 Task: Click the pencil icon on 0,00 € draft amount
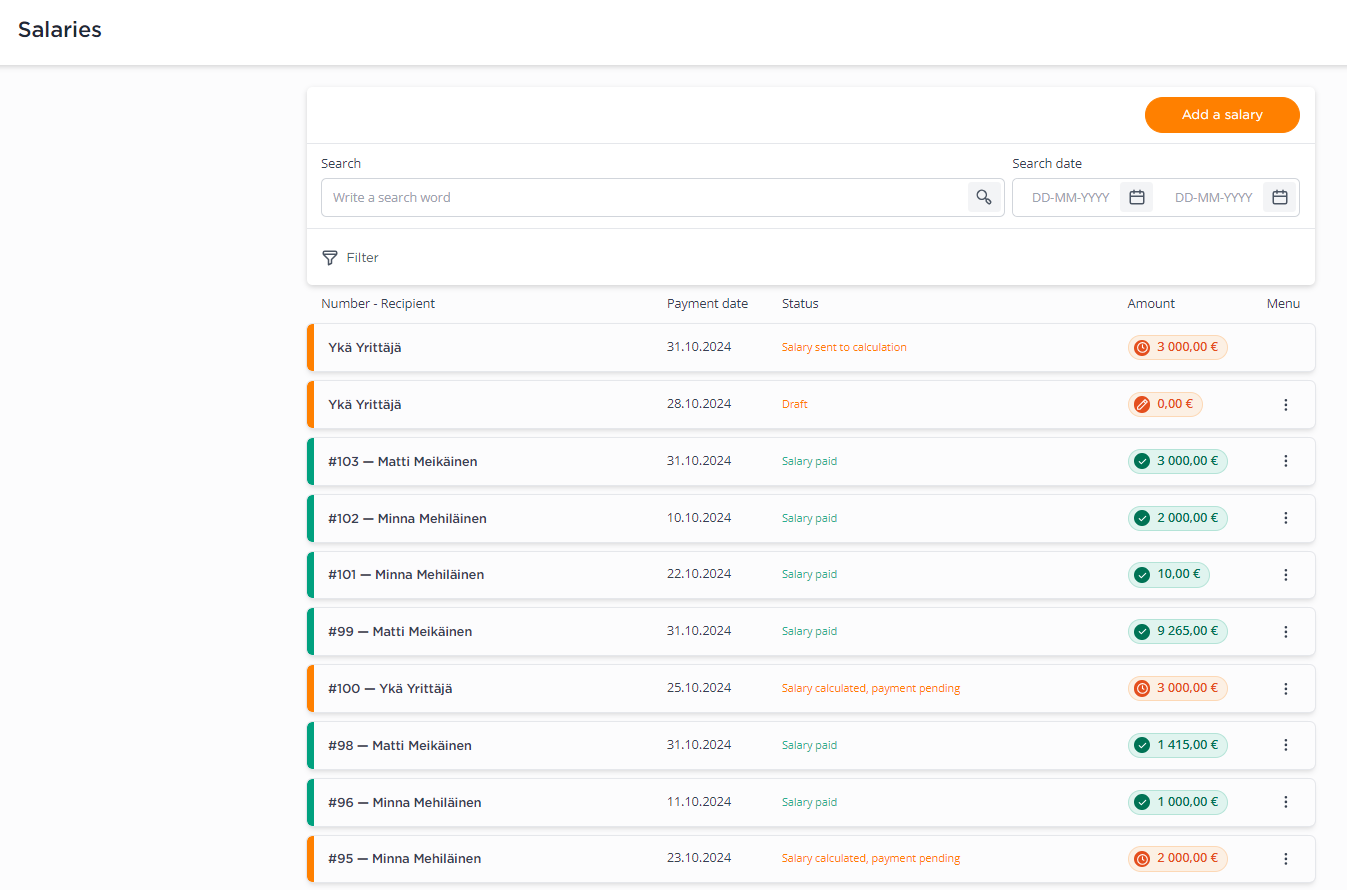click(x=1142, y=404)
